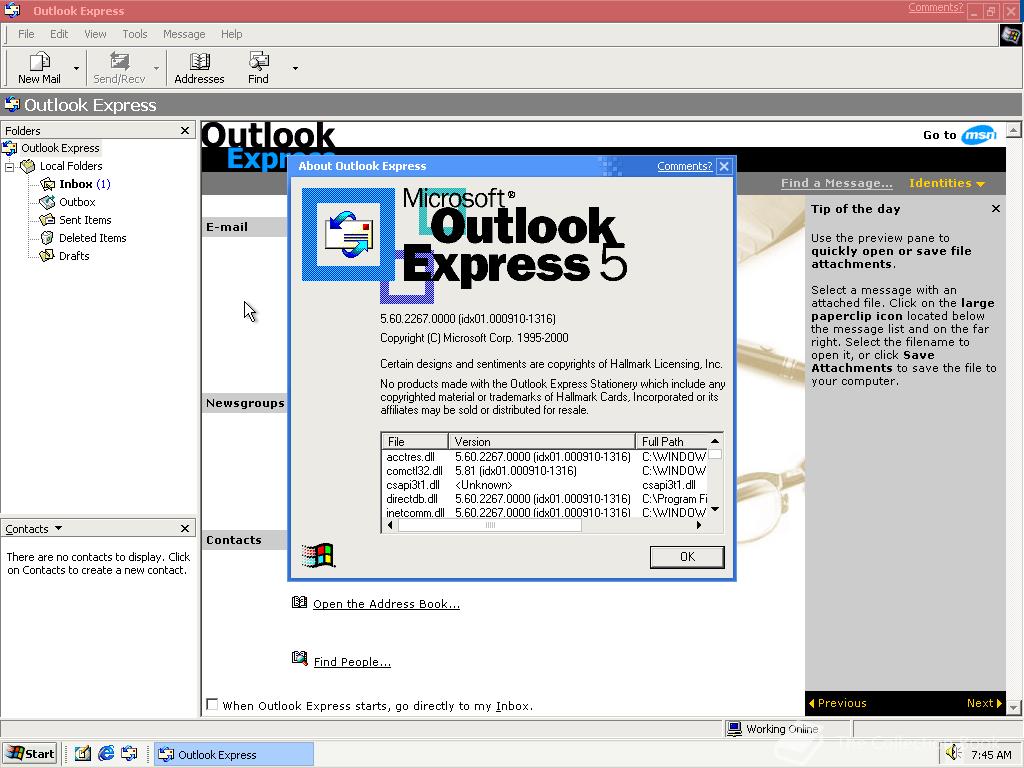
Task: Collapse the Local Folders tree node
Action: tap(9, 167)
